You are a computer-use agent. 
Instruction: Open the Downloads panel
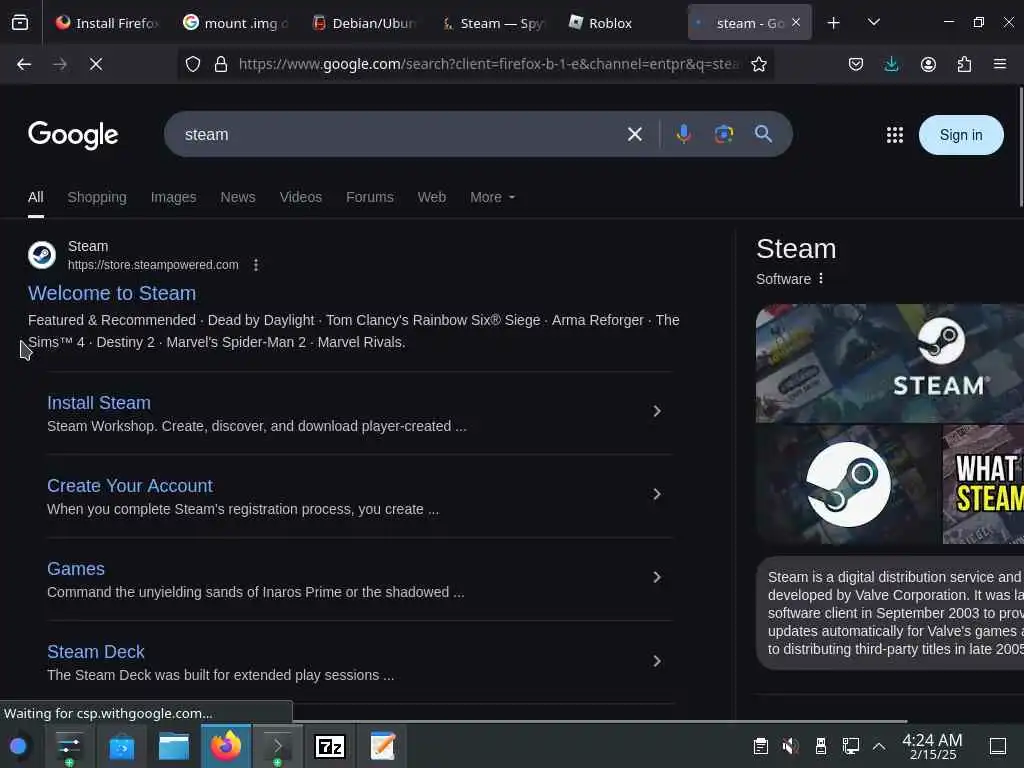pyautogui.click(x=891, y=64)
